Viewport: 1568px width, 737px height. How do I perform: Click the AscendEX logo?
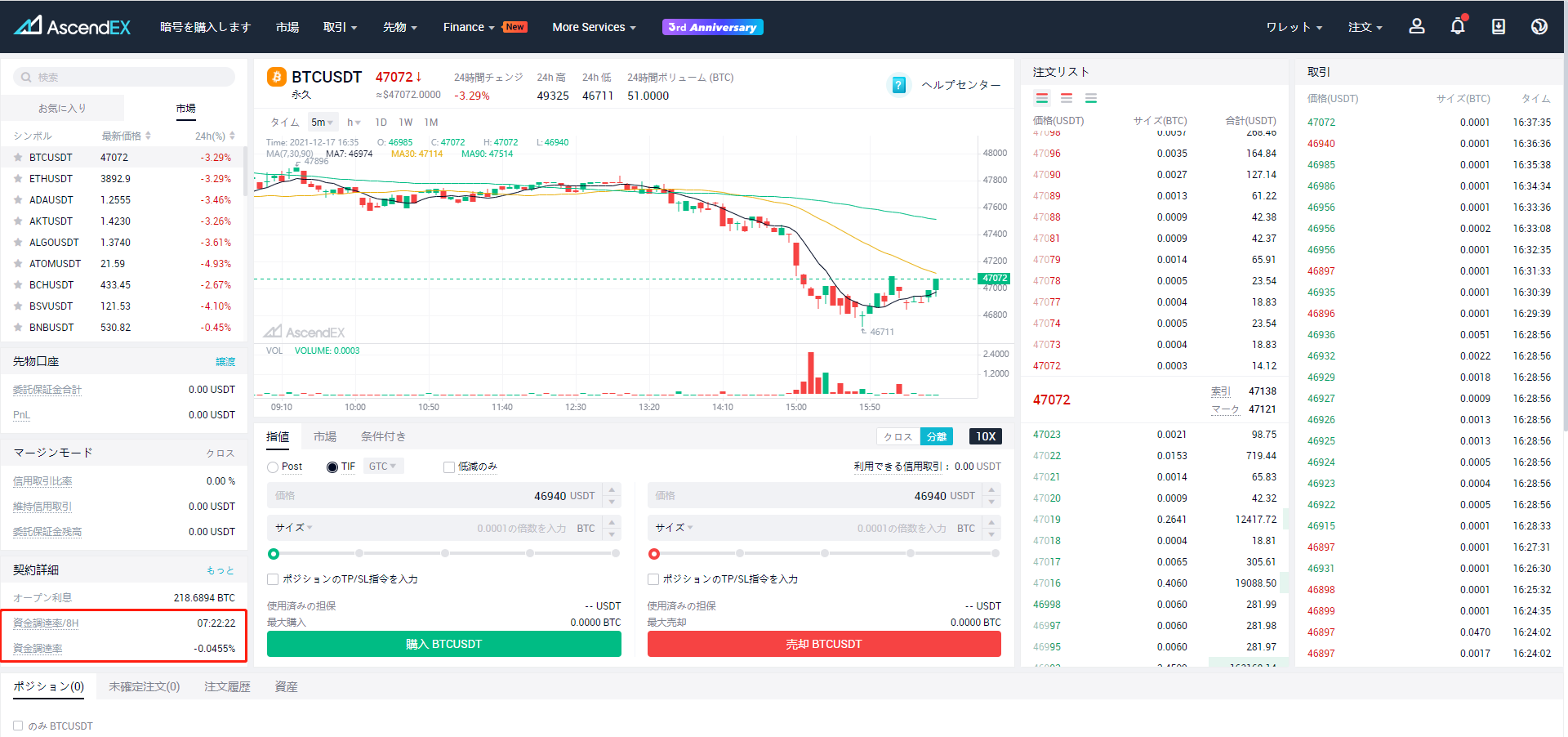coord(72,27)
